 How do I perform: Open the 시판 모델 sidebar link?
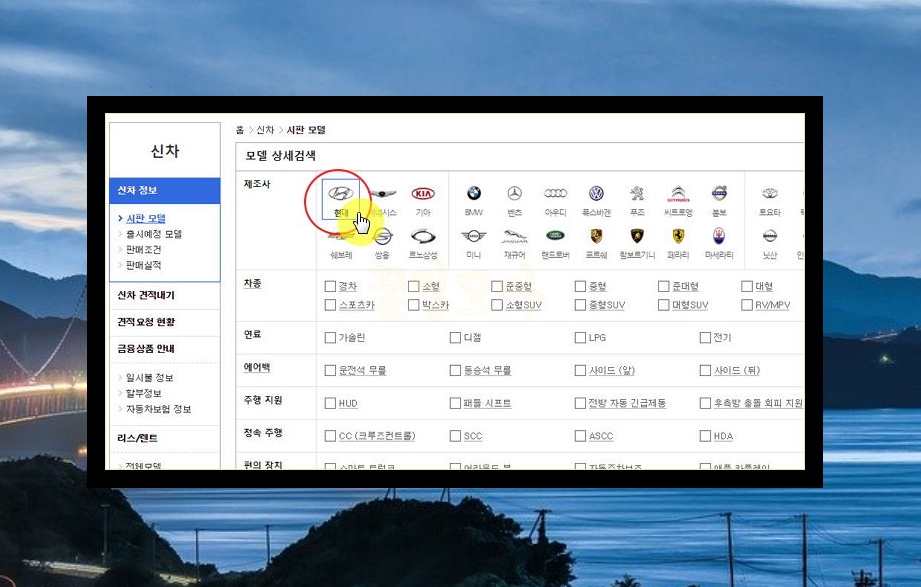(146, 219)
